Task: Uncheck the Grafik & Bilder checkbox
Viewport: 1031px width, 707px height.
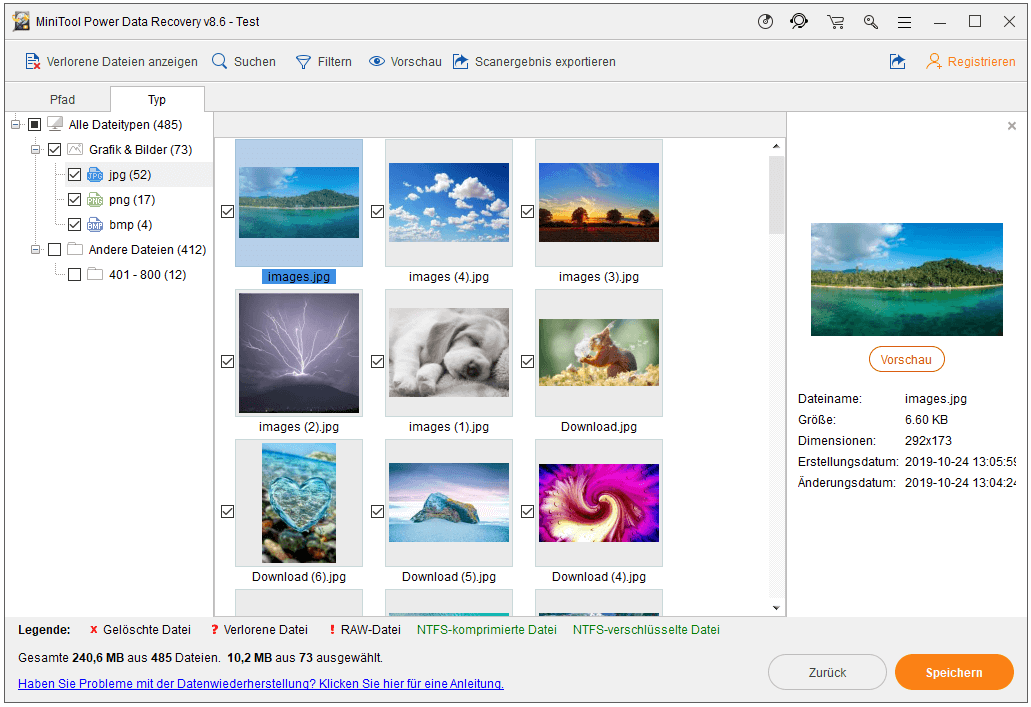Action: click(x=55, y=150)
